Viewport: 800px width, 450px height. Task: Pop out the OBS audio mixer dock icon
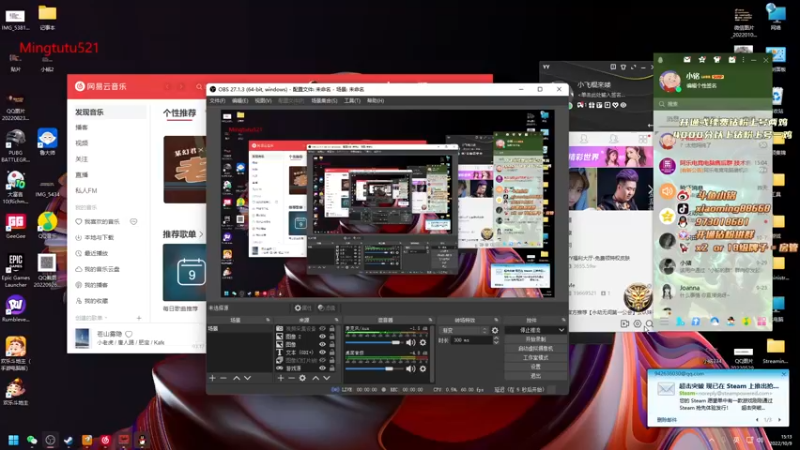click(x=430, y=320)
